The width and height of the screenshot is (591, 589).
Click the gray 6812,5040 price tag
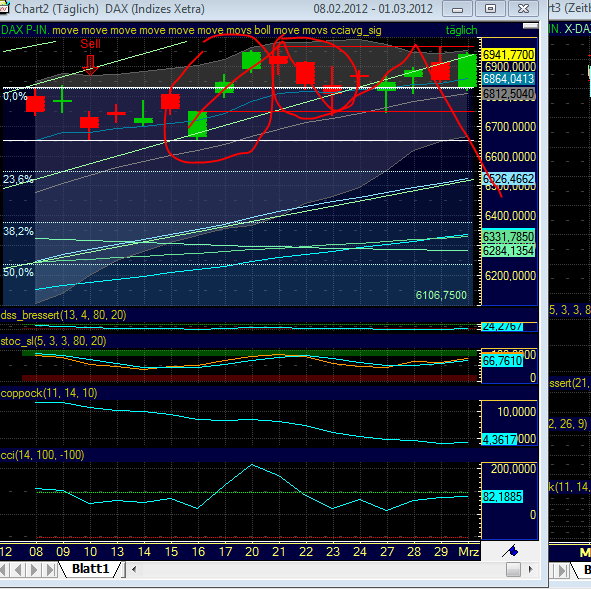click(x=508, y=94)
